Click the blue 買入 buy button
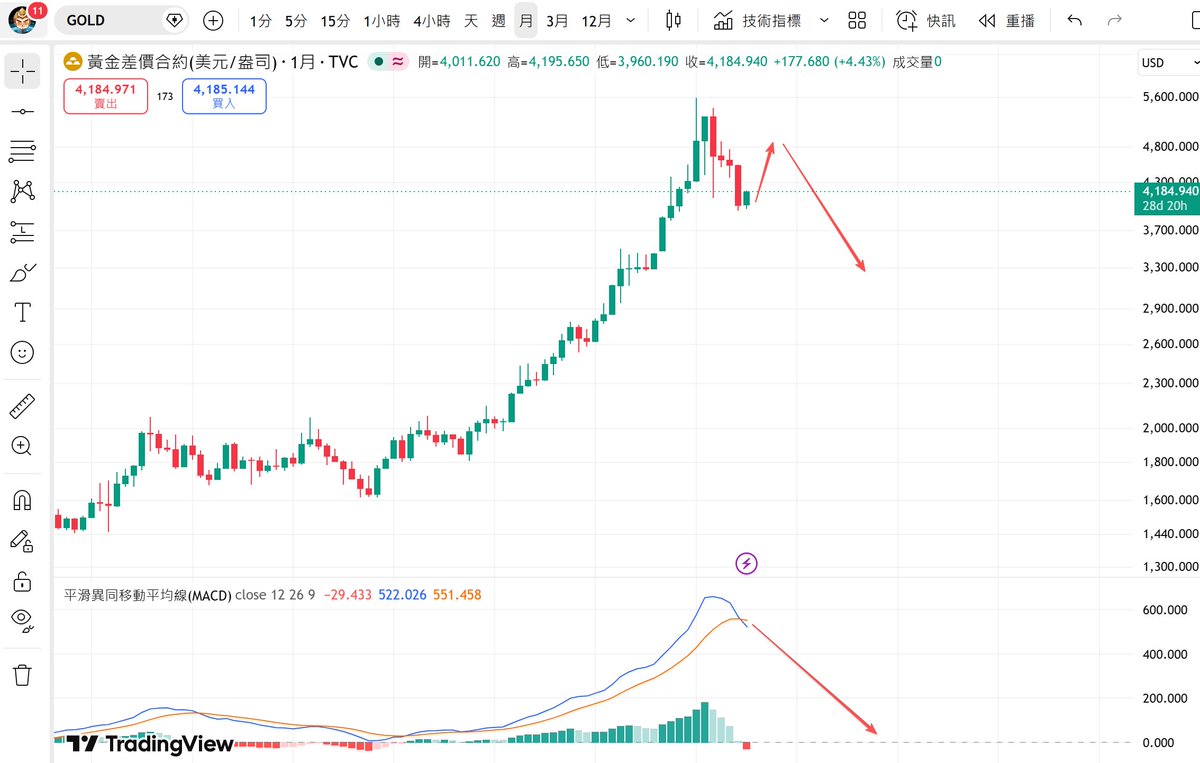This screenshot has height=763, width=1200. 224,96
